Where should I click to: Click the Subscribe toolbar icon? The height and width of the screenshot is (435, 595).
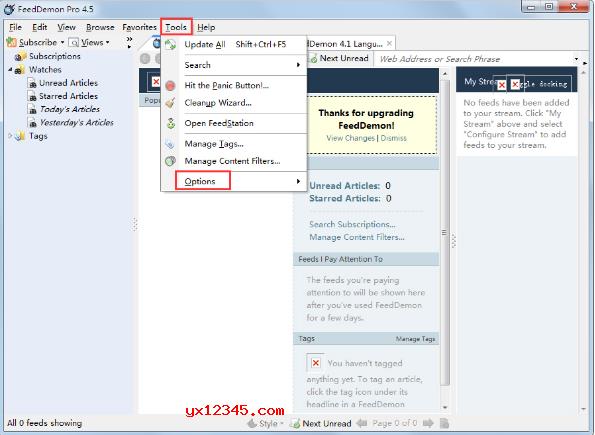pos(12,42)
